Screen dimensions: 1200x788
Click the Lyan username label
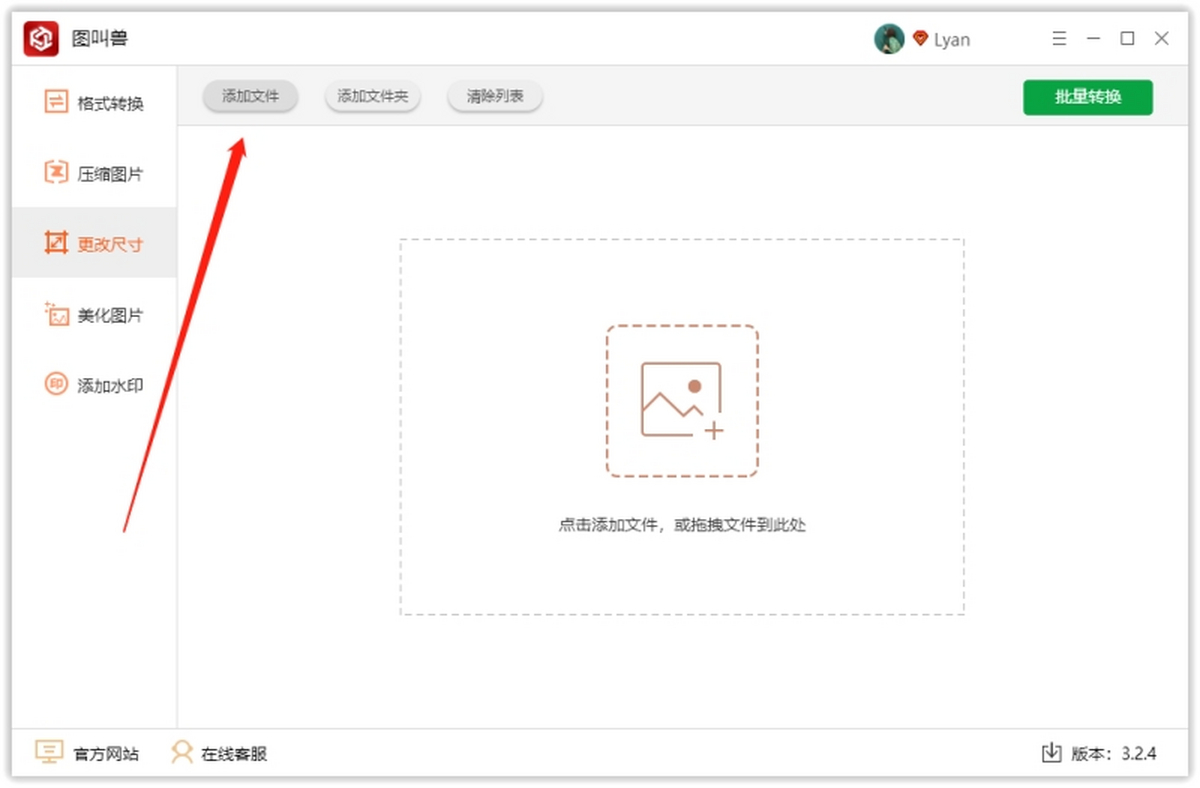tap(952, 40)
